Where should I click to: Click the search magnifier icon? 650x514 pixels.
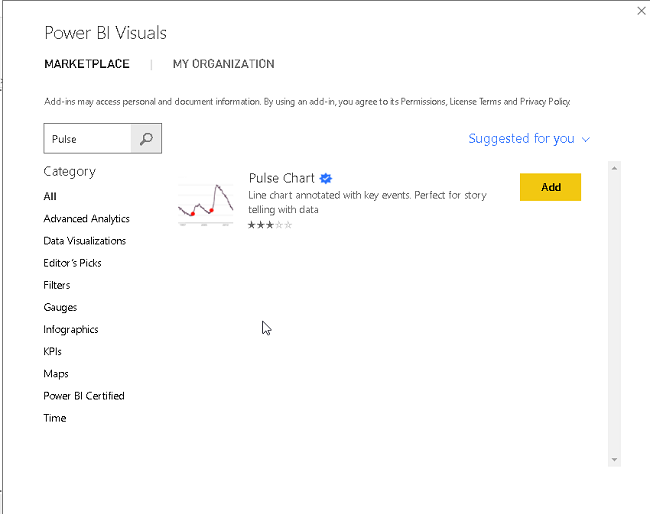point(146,139)
